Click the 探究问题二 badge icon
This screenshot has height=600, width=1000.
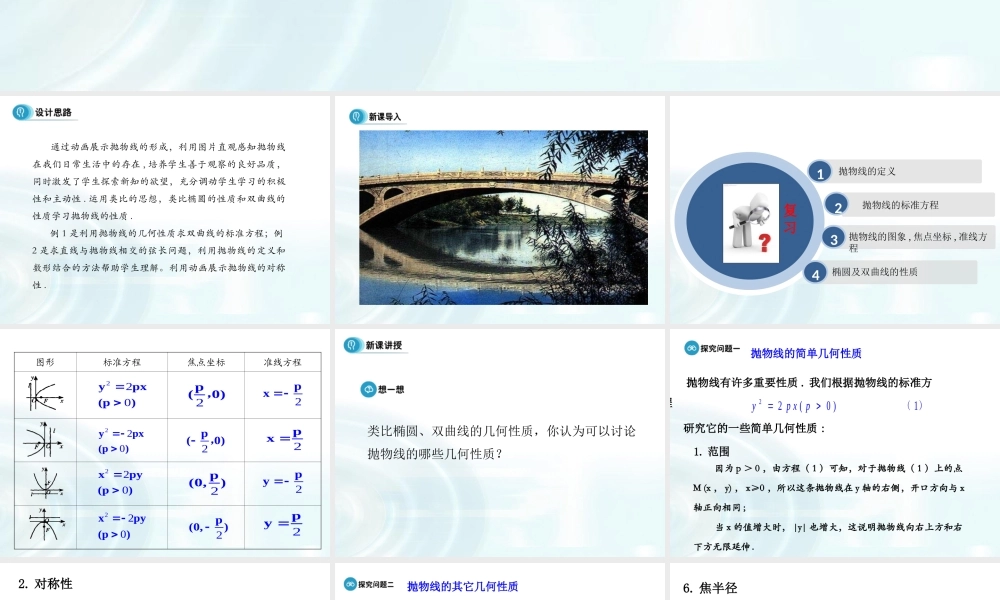pos(350,584)
